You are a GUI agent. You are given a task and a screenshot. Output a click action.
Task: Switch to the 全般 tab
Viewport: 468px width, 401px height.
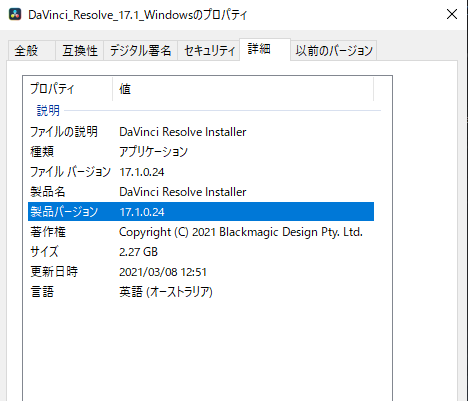(x=32, y=51)
